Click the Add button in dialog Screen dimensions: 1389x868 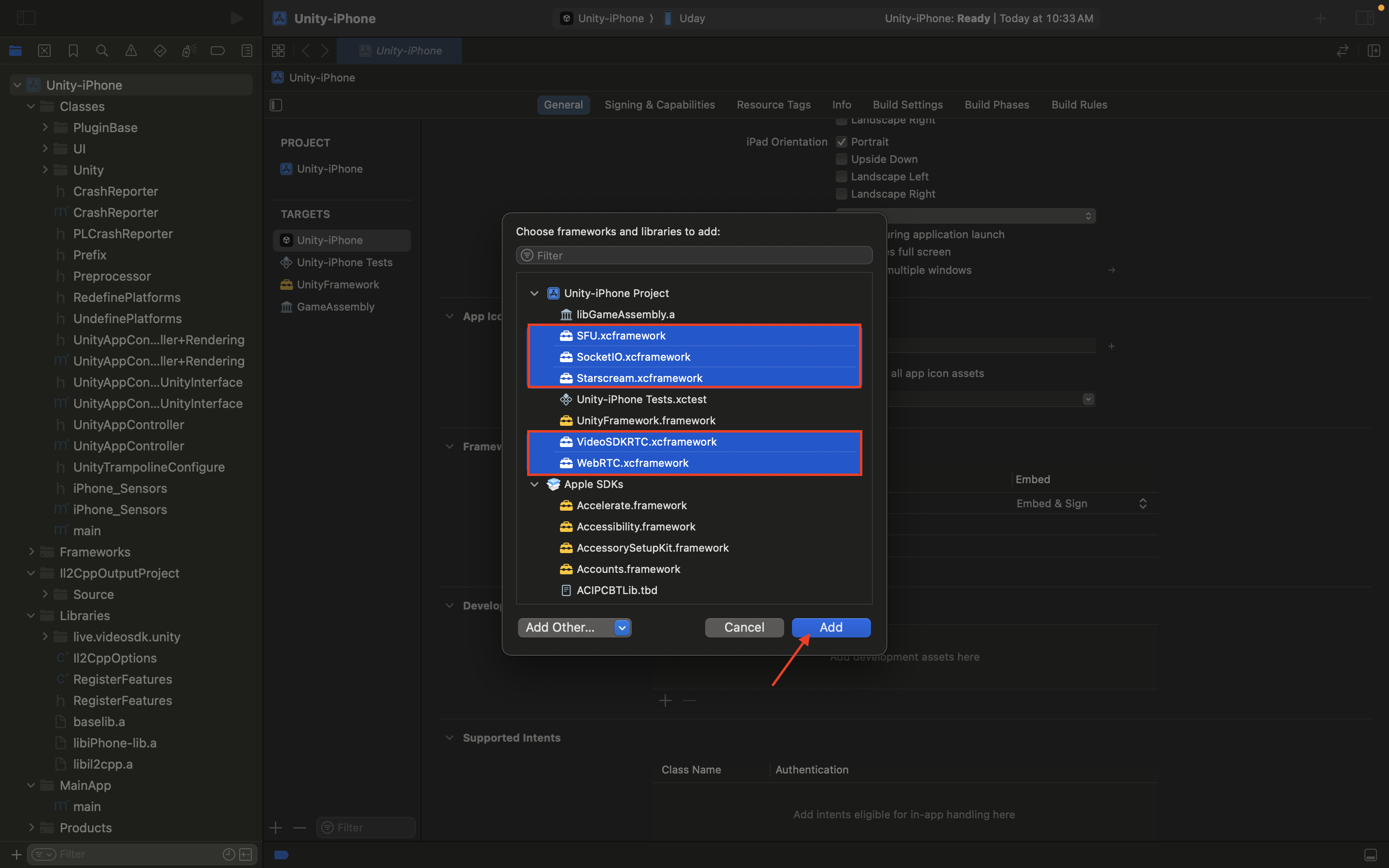pyautogui.click(x=831, y=627)
